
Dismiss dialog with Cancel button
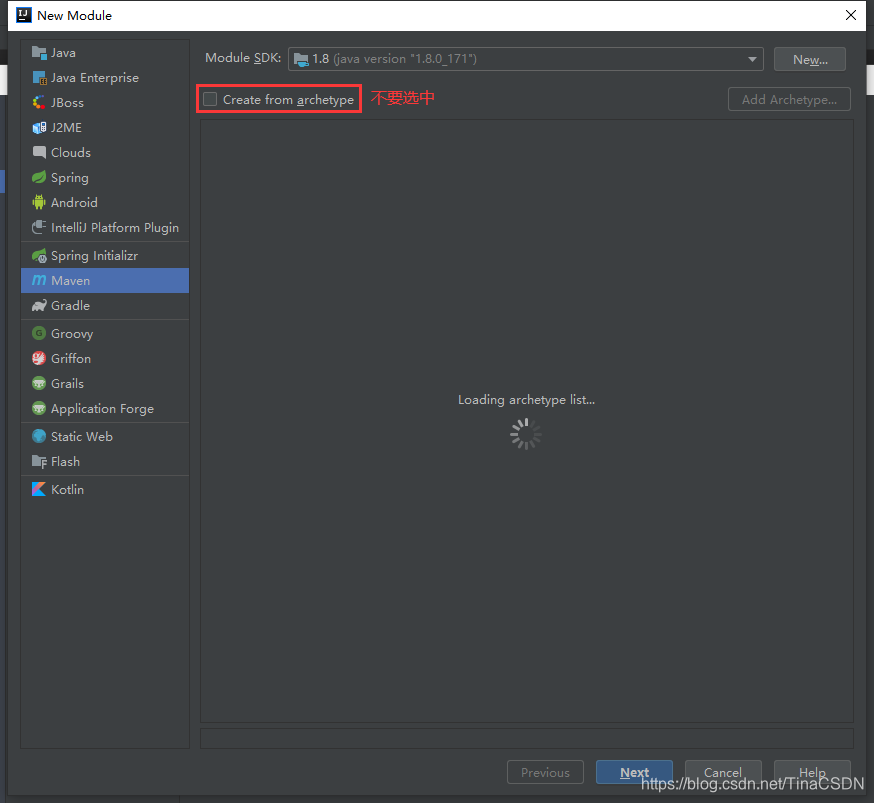tap(723, 772)
